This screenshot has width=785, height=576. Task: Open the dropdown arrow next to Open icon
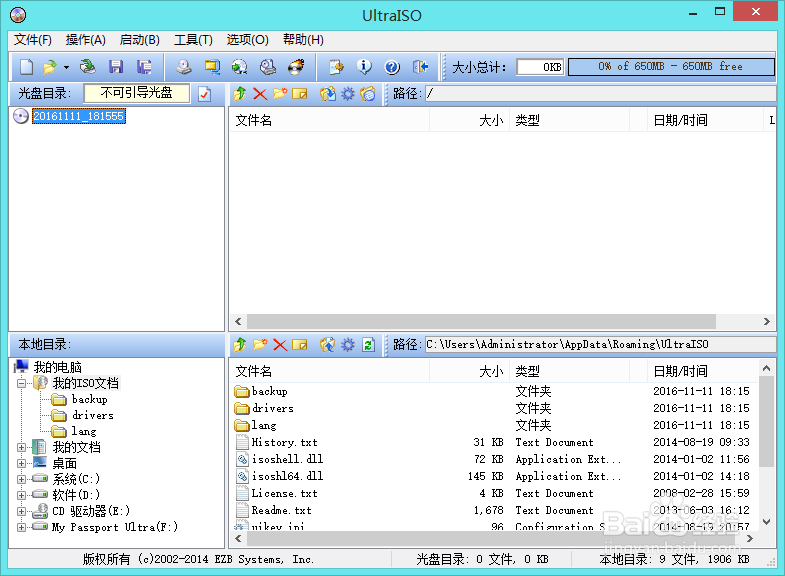coord(66,67)
